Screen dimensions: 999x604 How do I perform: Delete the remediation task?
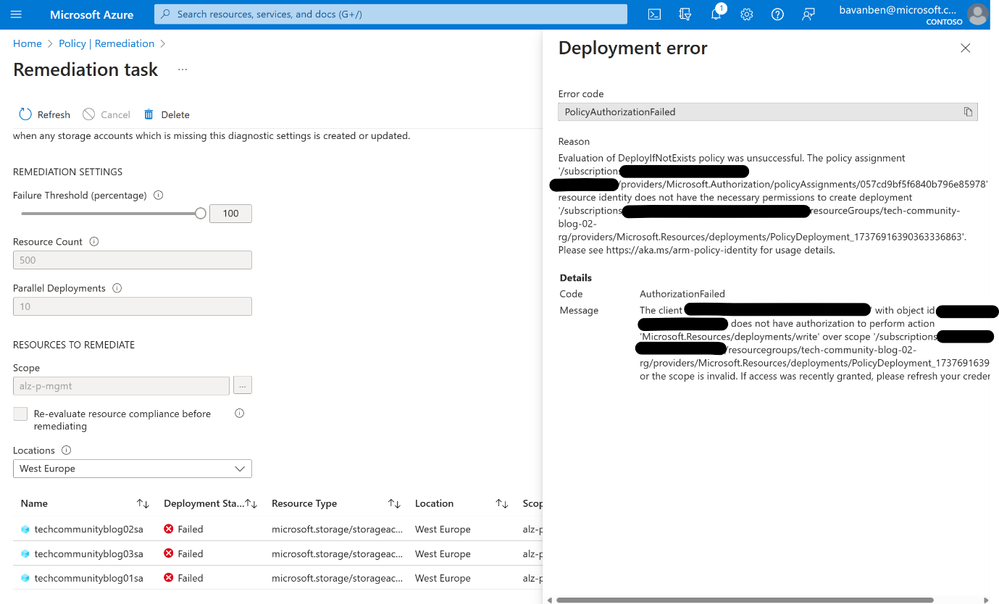(x=166, y=115)
